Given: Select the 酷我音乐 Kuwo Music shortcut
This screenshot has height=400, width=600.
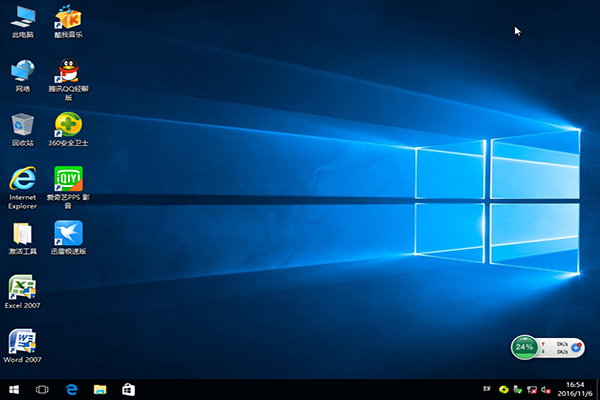Looking at the screenshot, I should point(68,22).
